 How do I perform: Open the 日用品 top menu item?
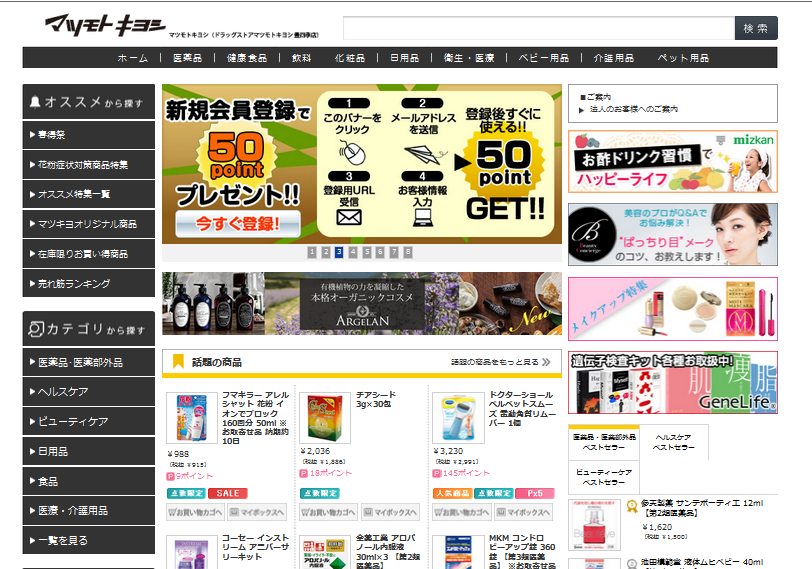(404, 58)
